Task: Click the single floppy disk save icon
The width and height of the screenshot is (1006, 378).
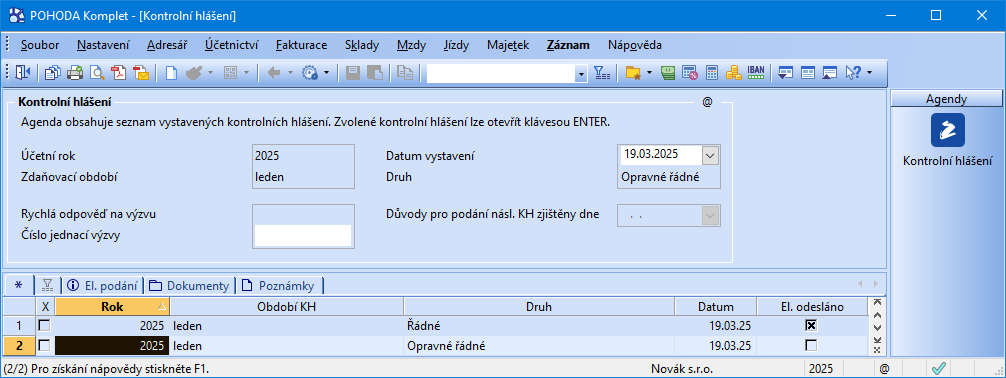Action: point(353,73)
